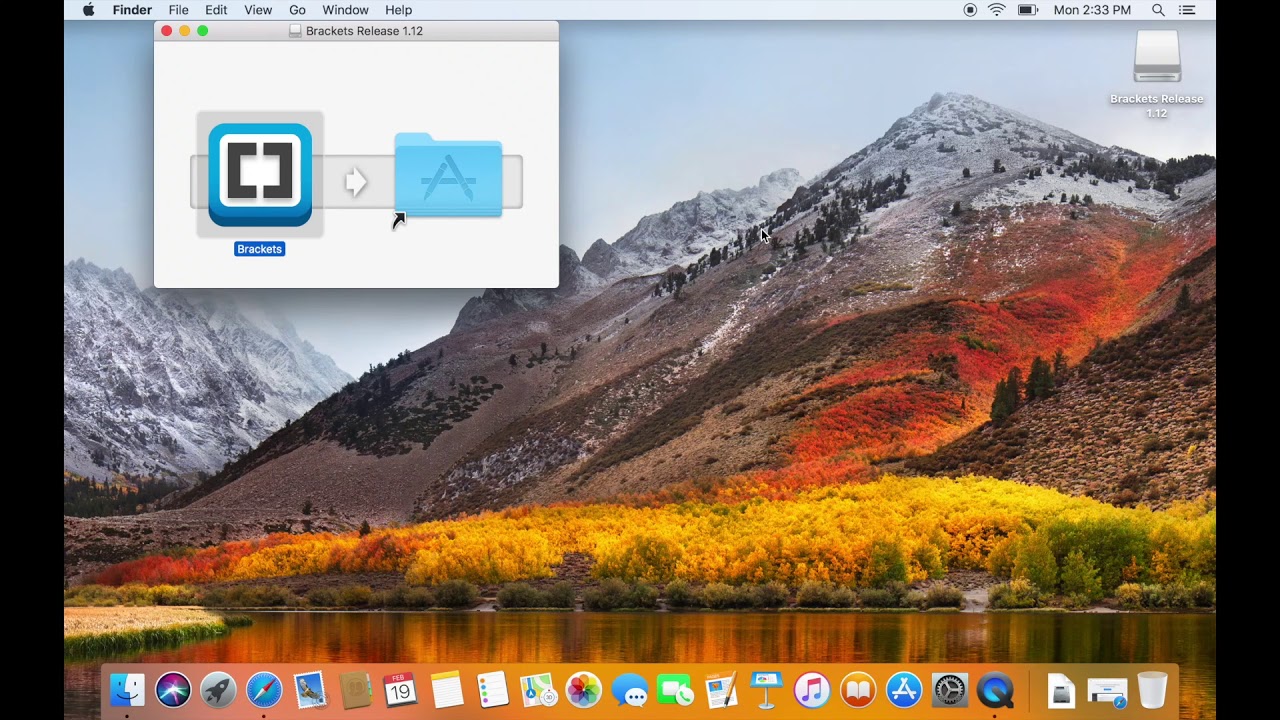Open Spotlight search
Screen dimensions: 1280x720
1158,10
